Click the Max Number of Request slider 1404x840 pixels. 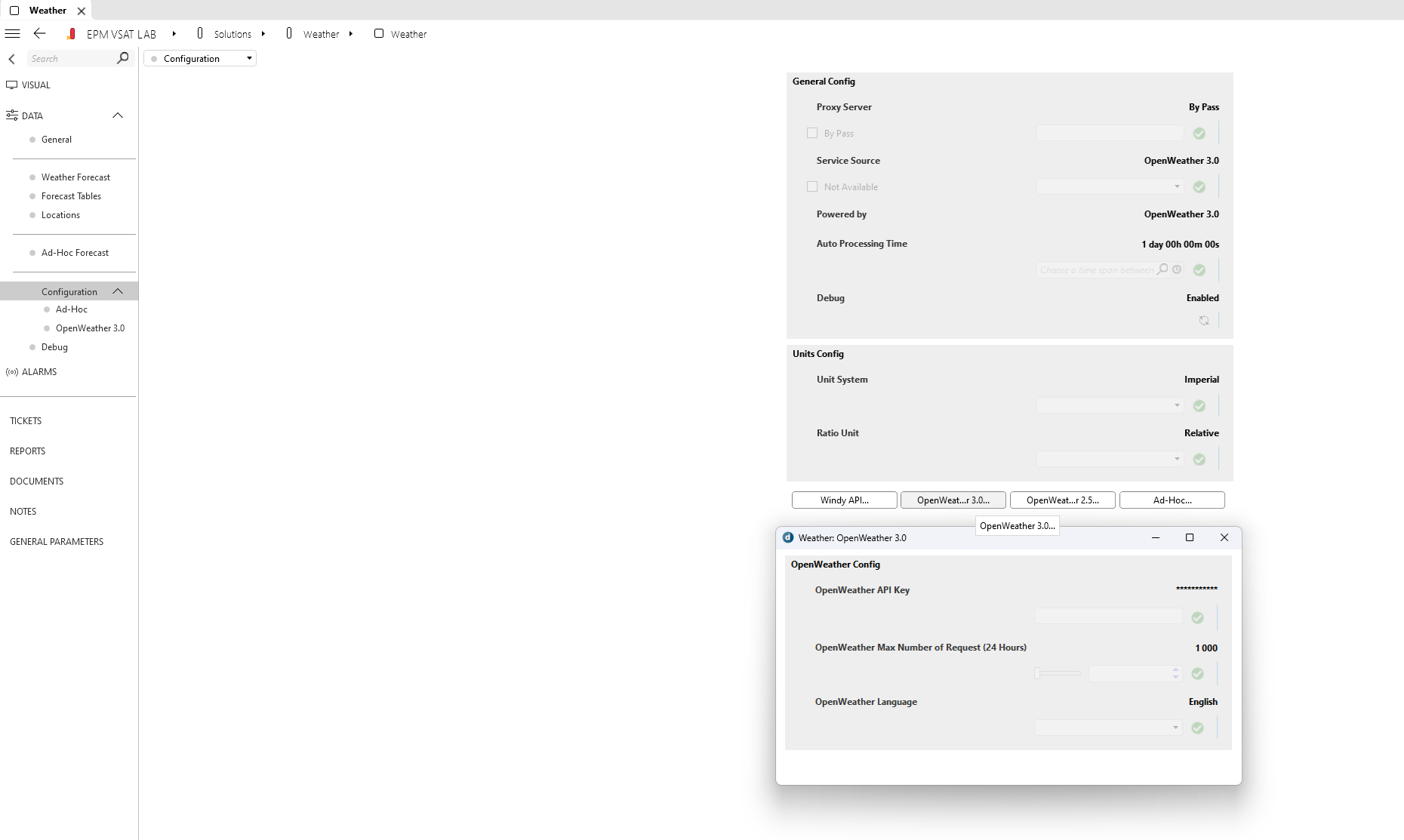point(1058,673)
